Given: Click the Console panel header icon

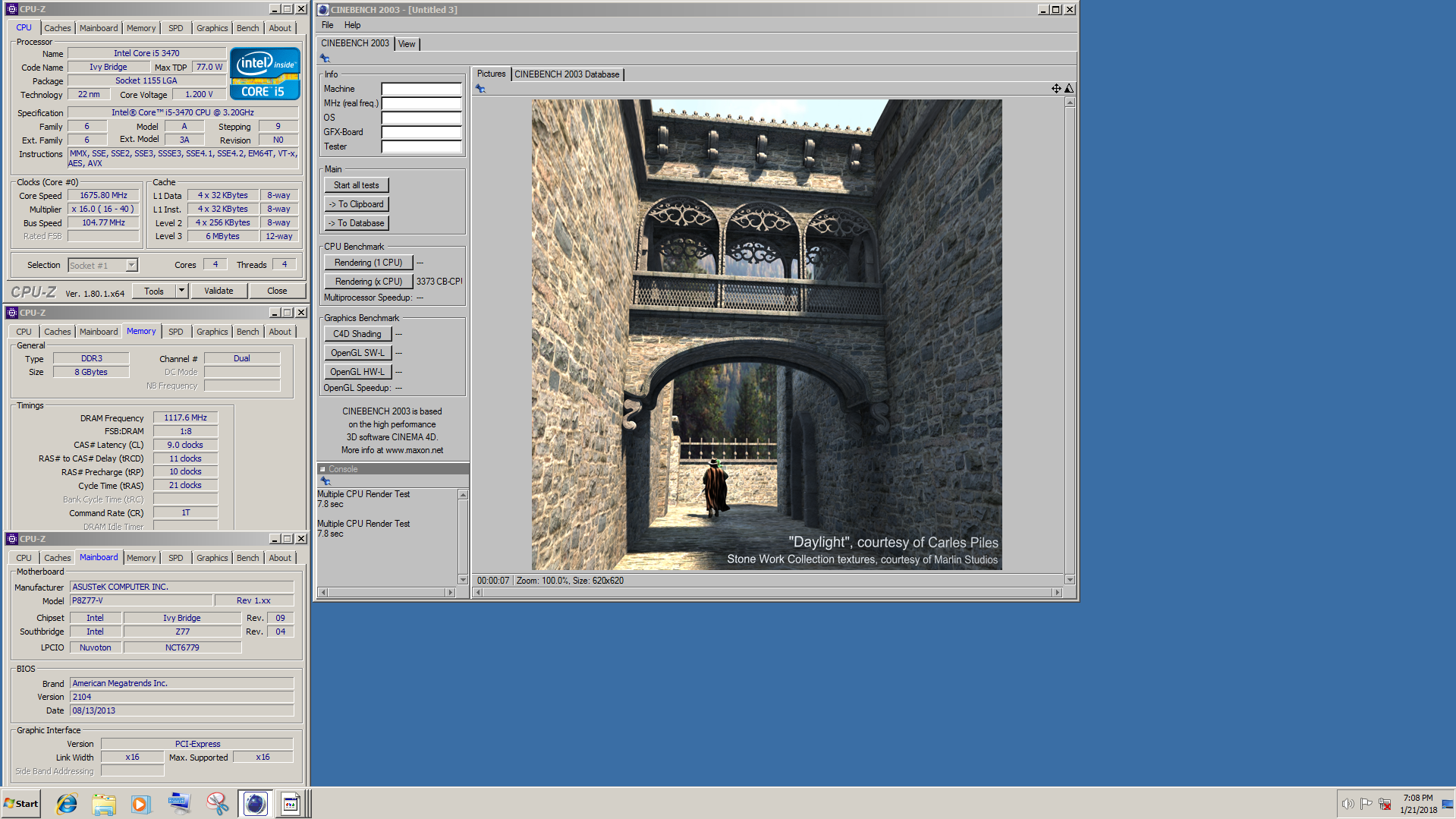Looking at the screenshot, I should point(322,469).
